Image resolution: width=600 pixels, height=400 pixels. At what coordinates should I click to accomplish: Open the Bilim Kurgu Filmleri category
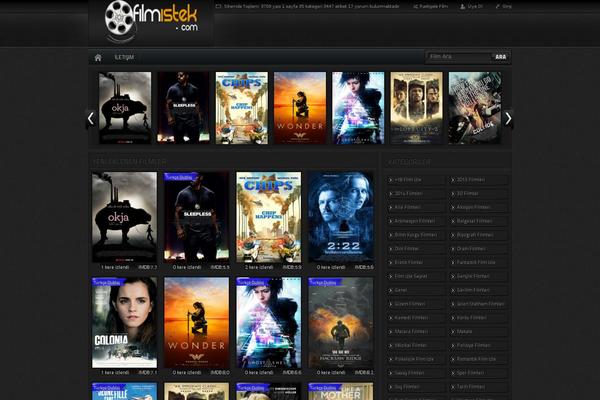pos(416,235)
